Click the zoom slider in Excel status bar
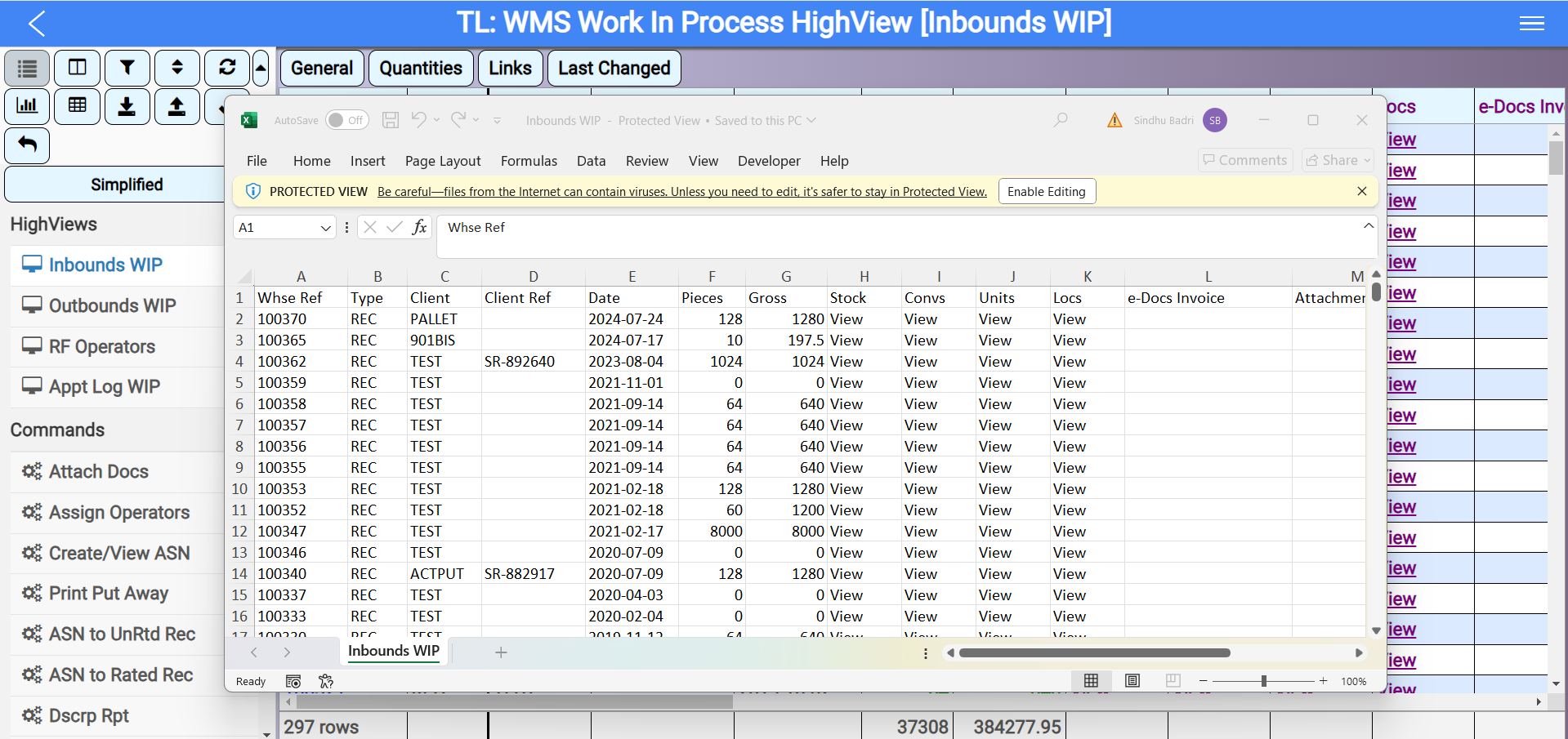The image size is (1568, 739). (x=1264, y=680)
